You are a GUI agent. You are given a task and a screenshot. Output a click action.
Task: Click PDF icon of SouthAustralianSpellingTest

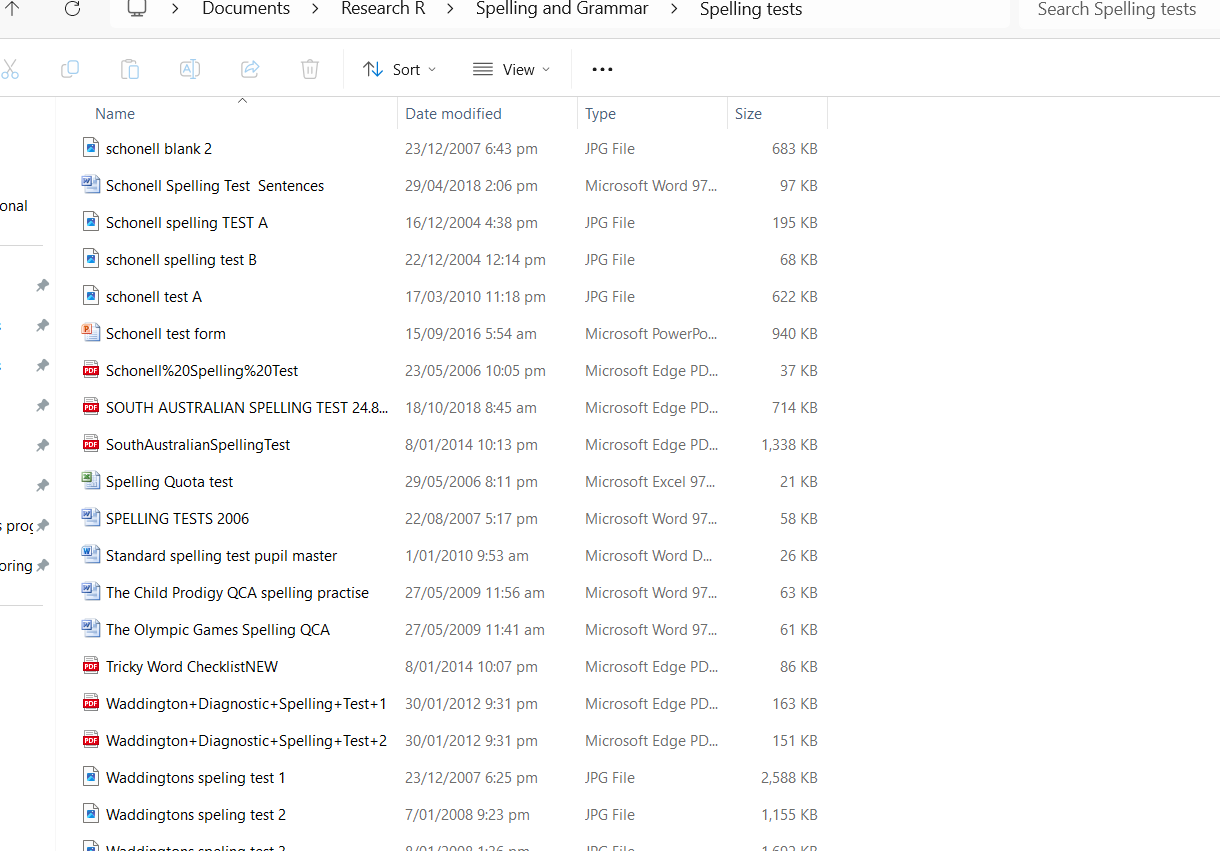91,444
